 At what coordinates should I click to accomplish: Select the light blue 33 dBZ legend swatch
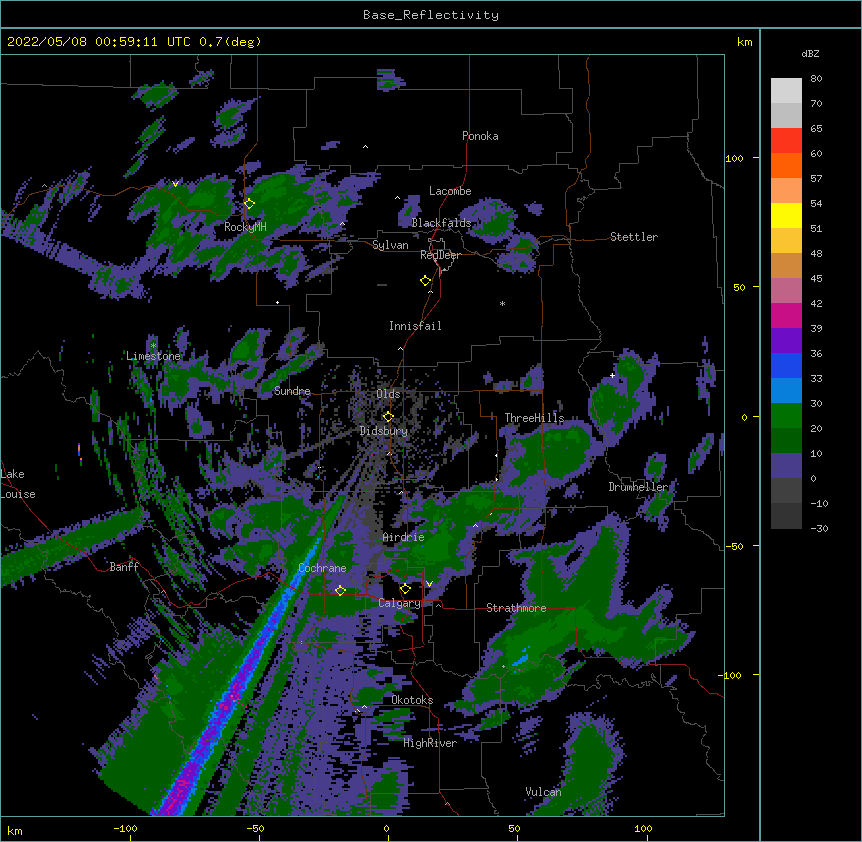pos(786,391)
